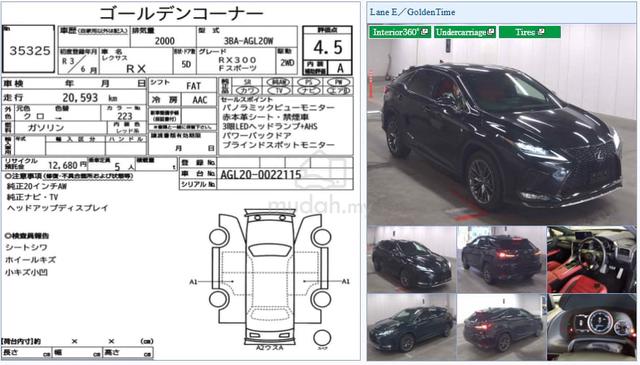Open the Interior360° view button

point(400,32)
